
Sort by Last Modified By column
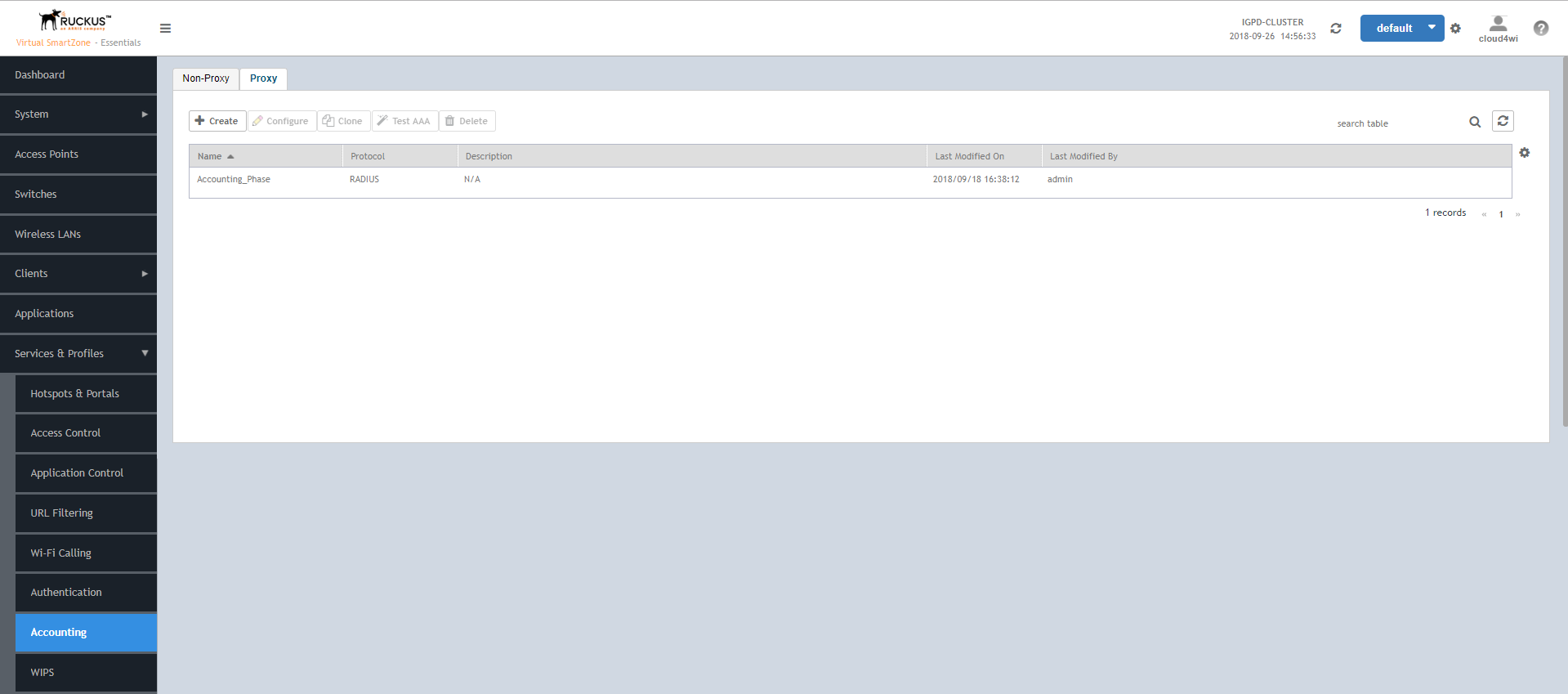coord(1276,156)
